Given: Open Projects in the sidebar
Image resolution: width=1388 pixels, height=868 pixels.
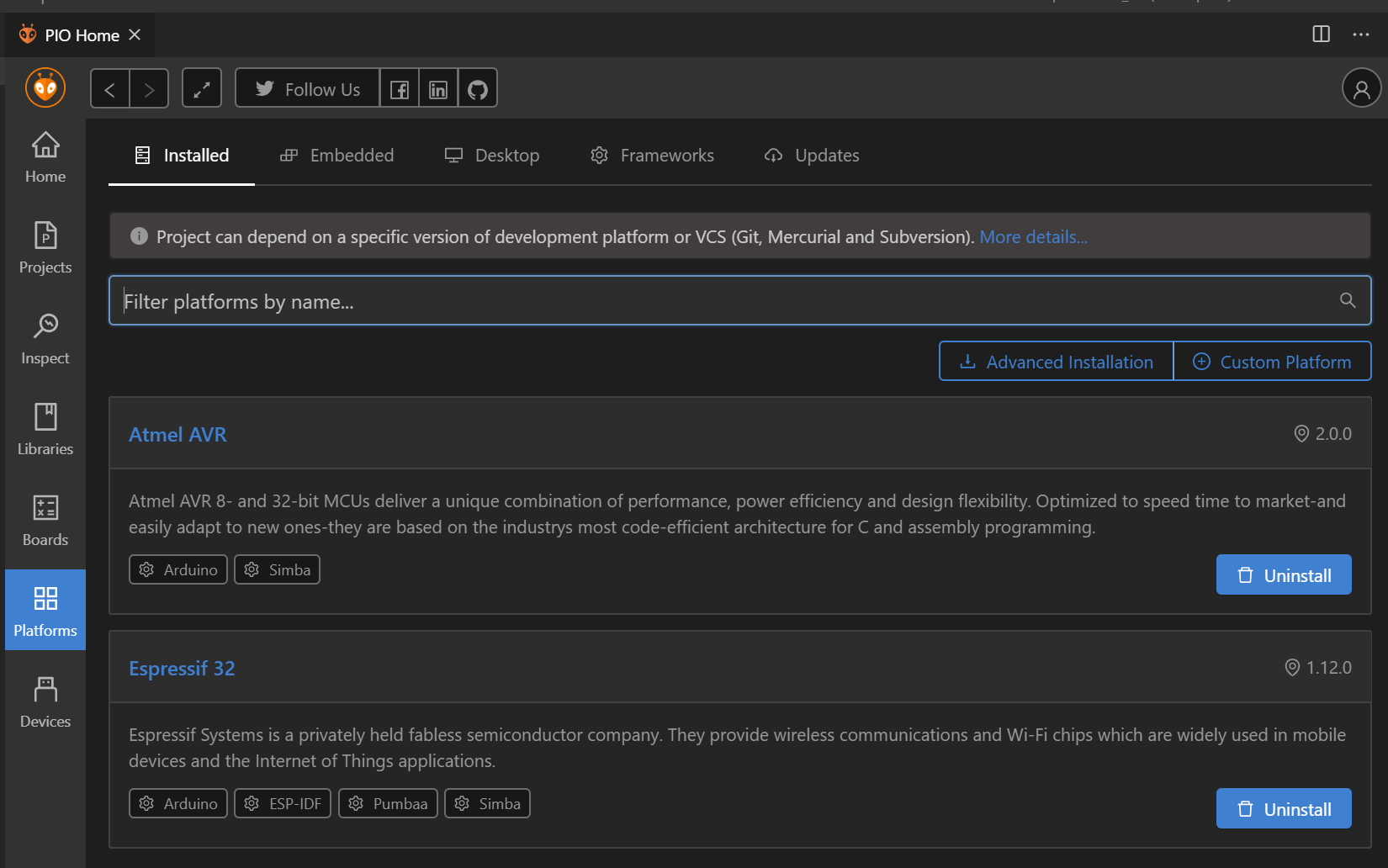Looking at the screenshot, I should point(45,248).
